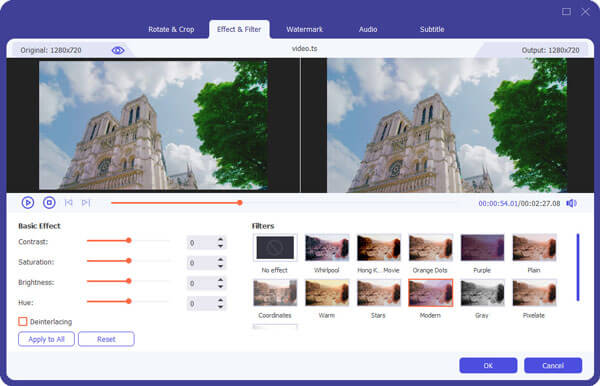
Task: Select the No effect filter
Action: tap(275, 248)
